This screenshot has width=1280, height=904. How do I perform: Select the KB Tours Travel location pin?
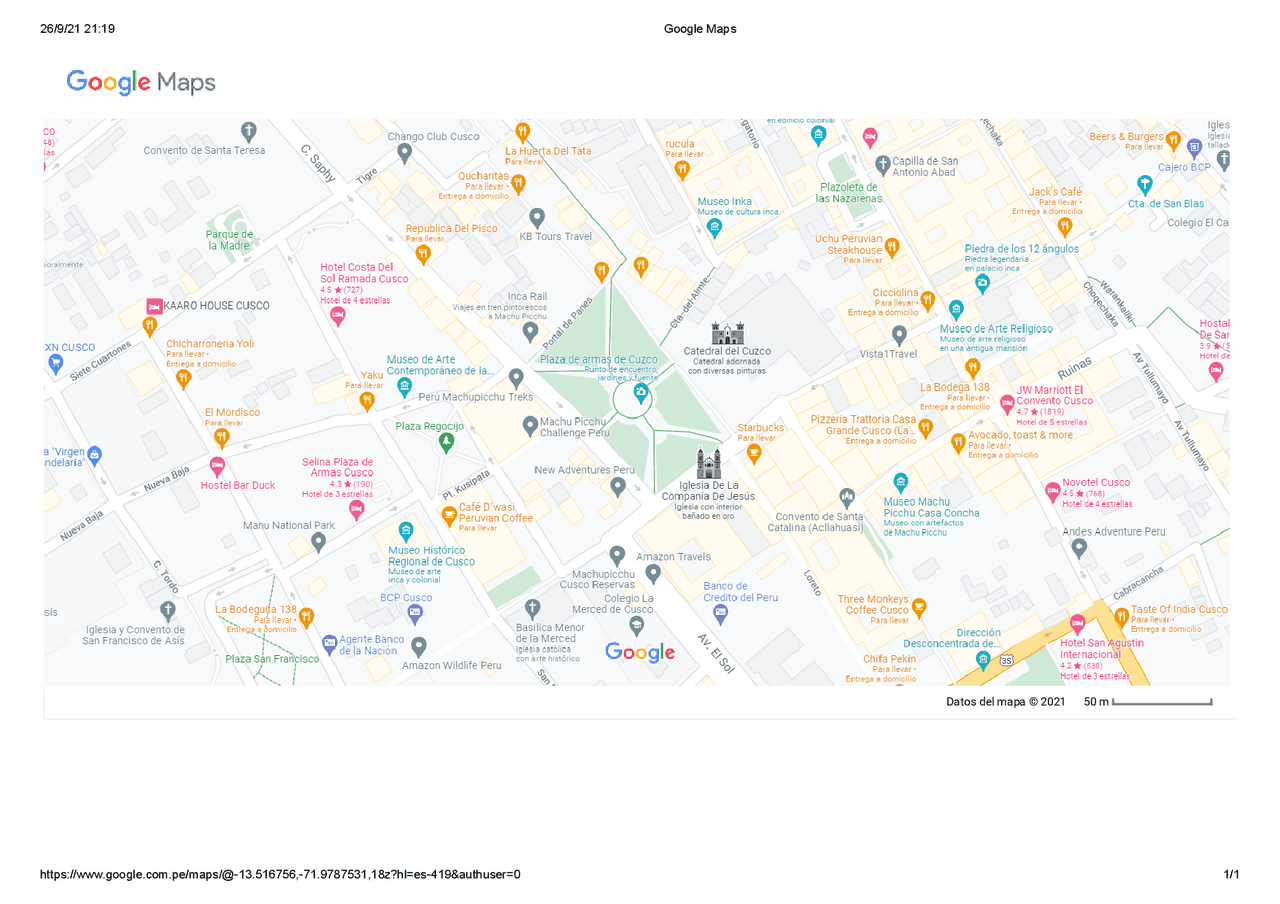[x=537, y=217]
